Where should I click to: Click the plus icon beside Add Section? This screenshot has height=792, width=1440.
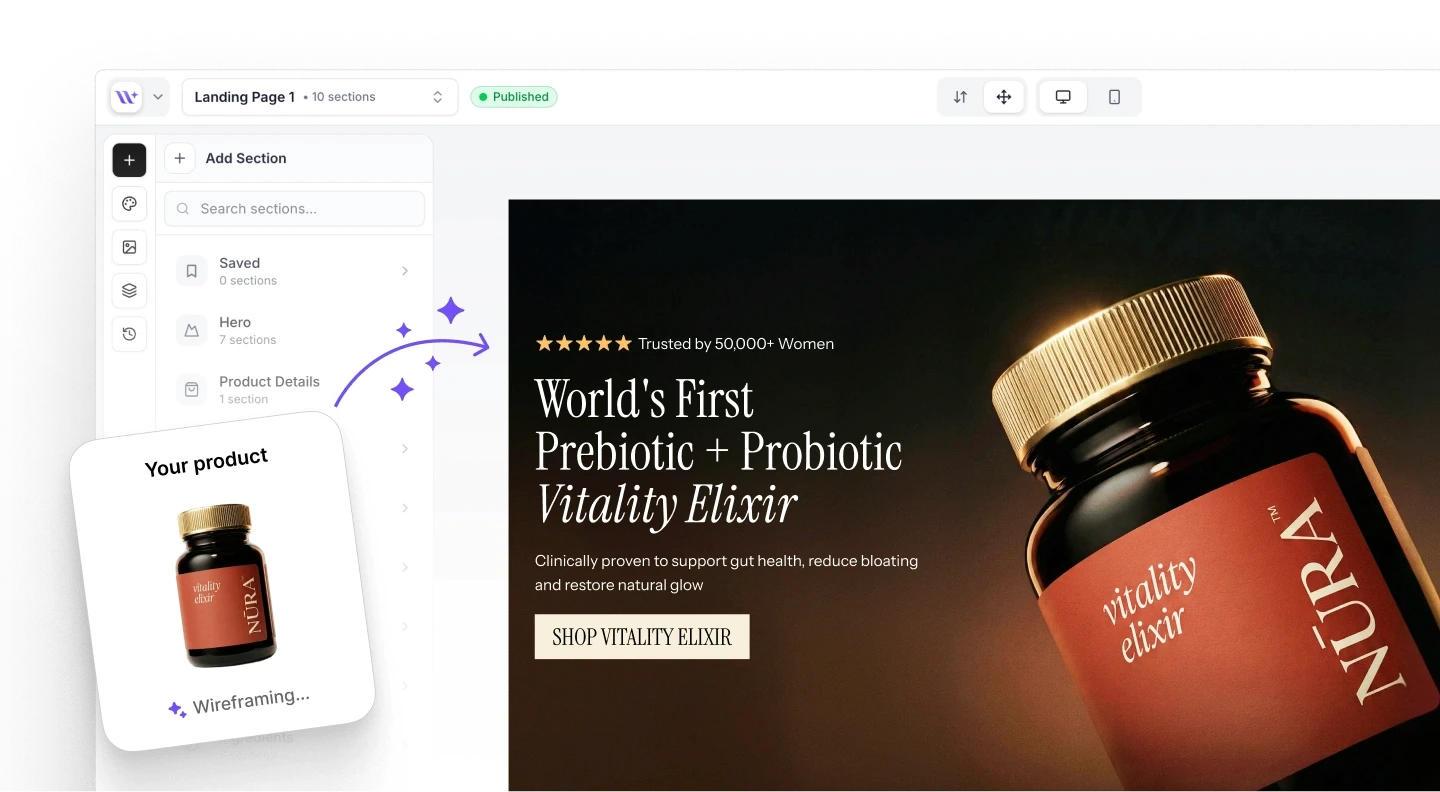(x=180, y=158)
